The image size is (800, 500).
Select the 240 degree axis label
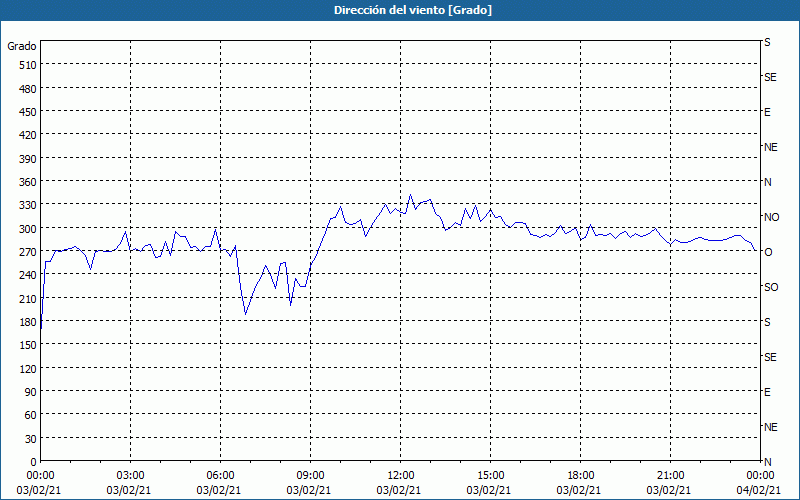pos(28,276)
